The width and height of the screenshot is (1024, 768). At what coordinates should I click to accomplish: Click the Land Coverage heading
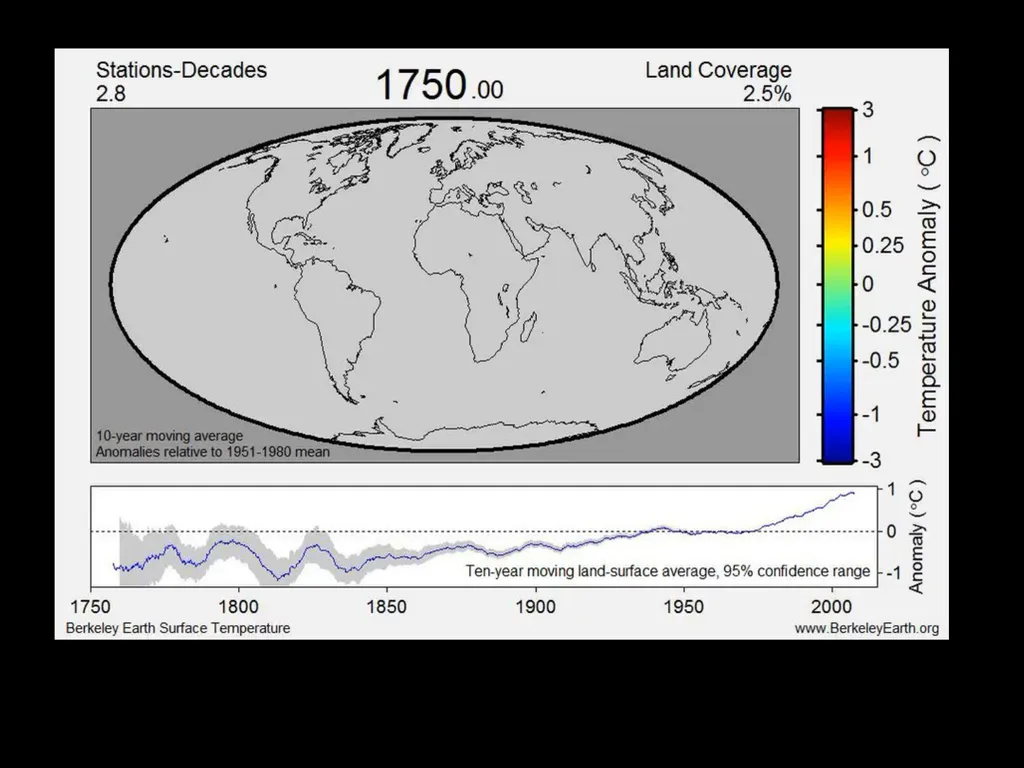[x=718, y=70]
